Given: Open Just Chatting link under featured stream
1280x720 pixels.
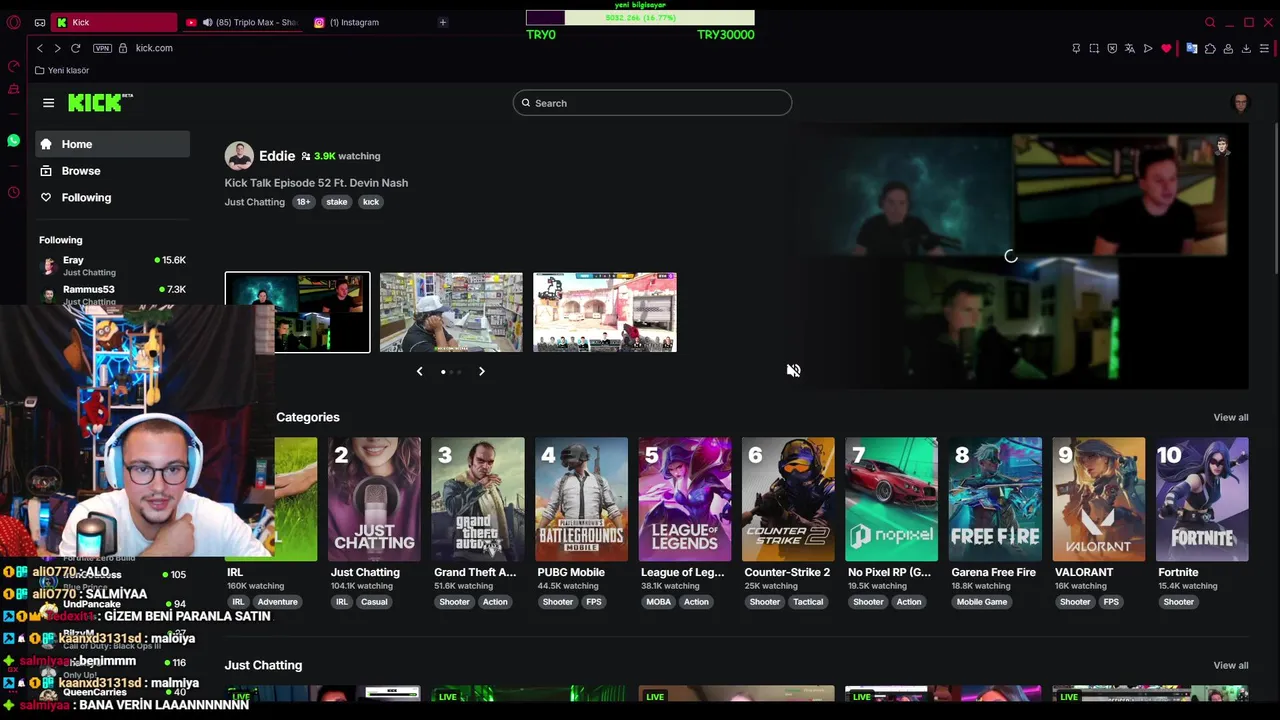Looking at the screenshot, I should 254,202.
